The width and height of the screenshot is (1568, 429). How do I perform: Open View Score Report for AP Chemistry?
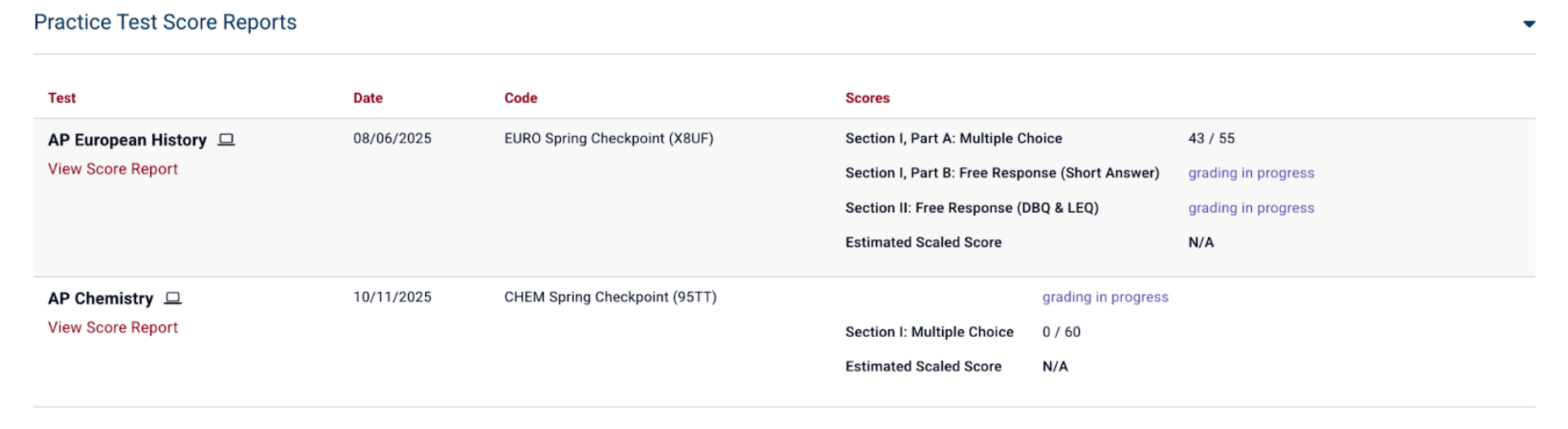click(112, 328)
